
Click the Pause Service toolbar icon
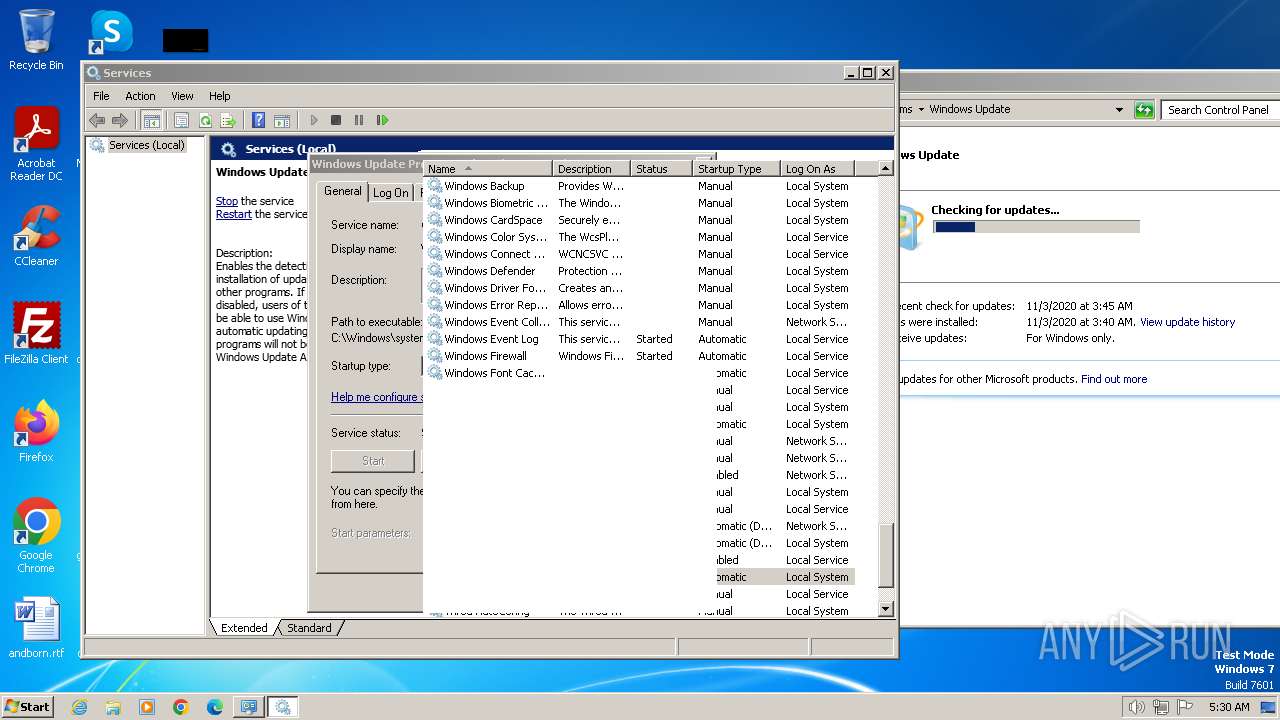(359, 120)
